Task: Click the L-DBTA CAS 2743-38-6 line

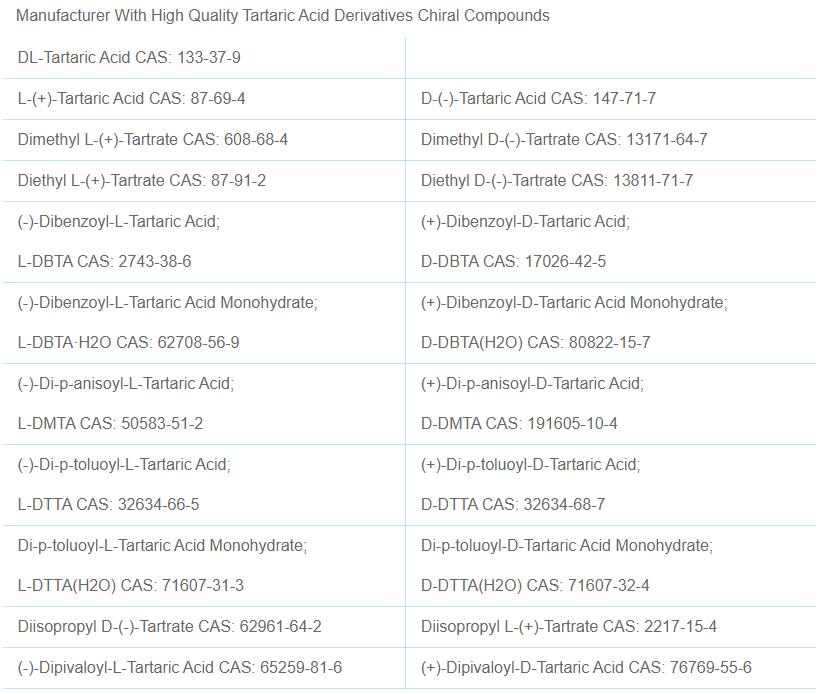Action: [104, 262]
